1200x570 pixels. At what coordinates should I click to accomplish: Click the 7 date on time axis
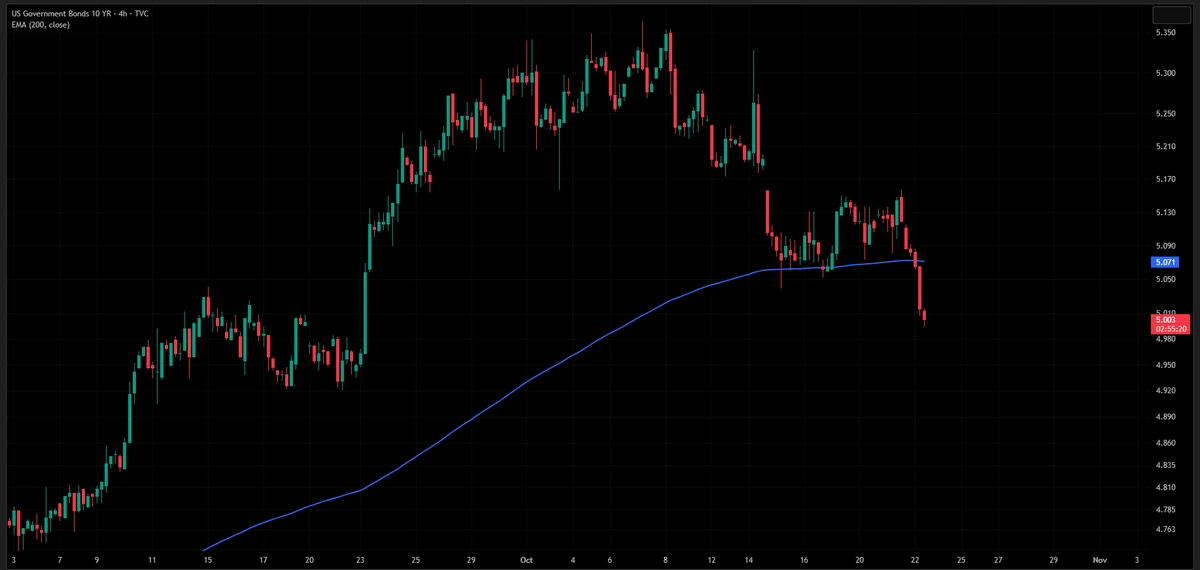click(x=60, y=561)
